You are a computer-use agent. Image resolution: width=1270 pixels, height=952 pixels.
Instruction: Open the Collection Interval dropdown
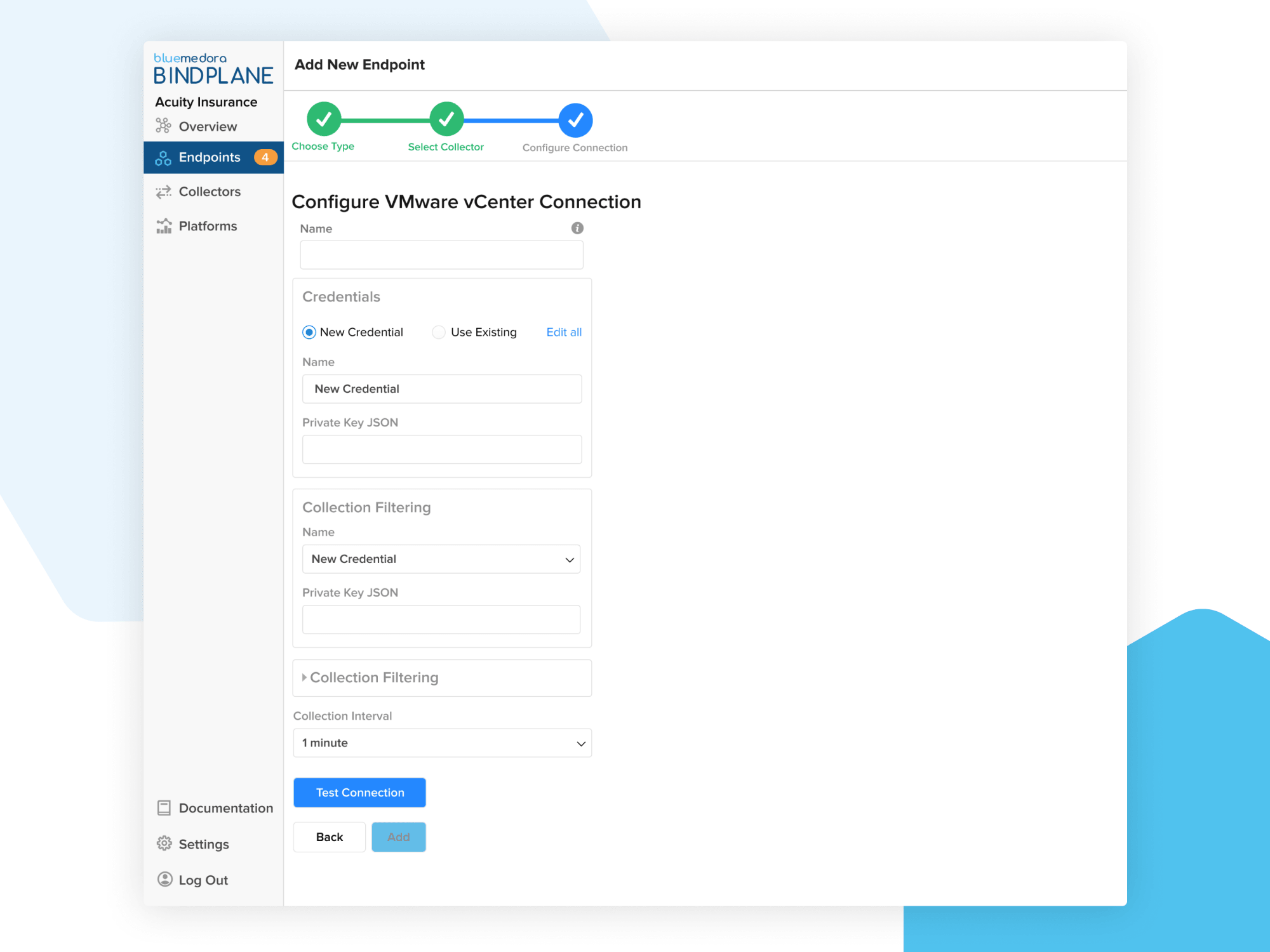tap(443, 743)
